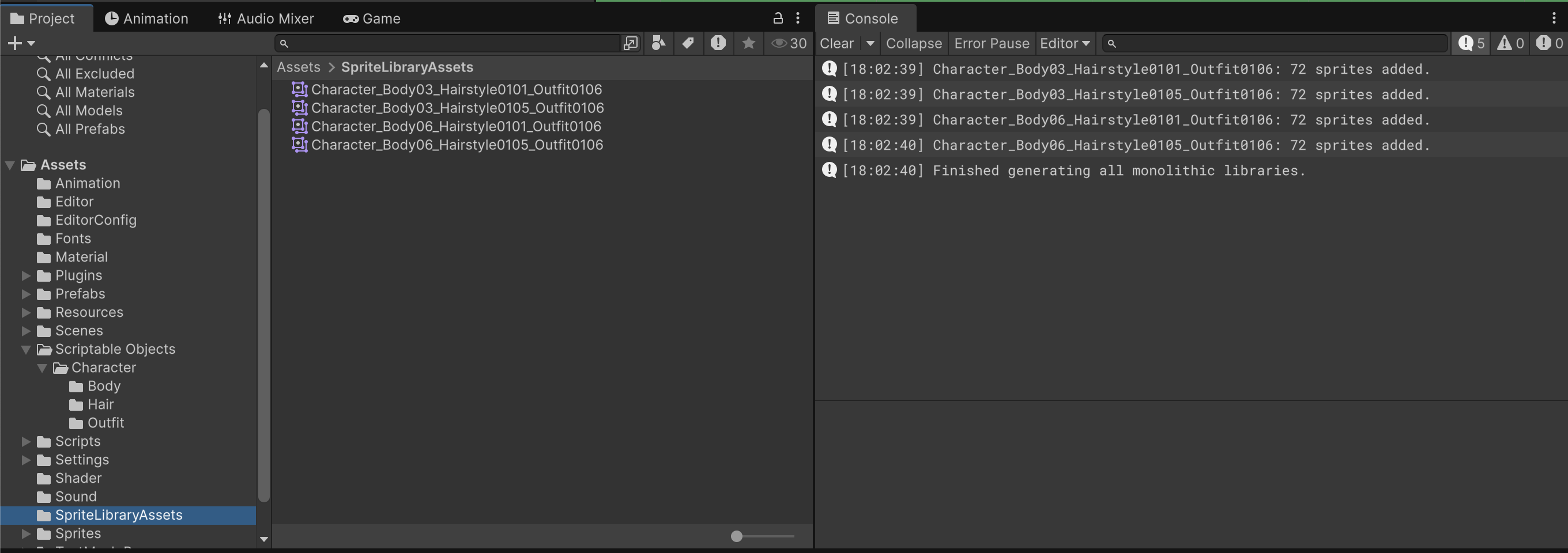This screenshot has height=553, width=1568.
Task: Toggle Error Pause in Console toolbar
Action: click(991, 43)
